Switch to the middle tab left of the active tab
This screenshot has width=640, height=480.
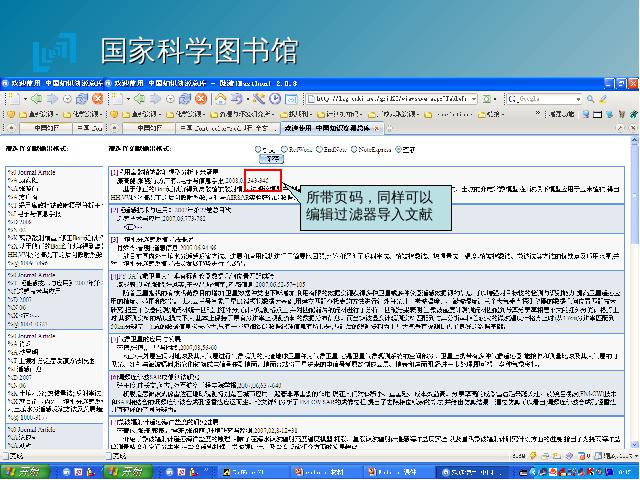[227, 128]
